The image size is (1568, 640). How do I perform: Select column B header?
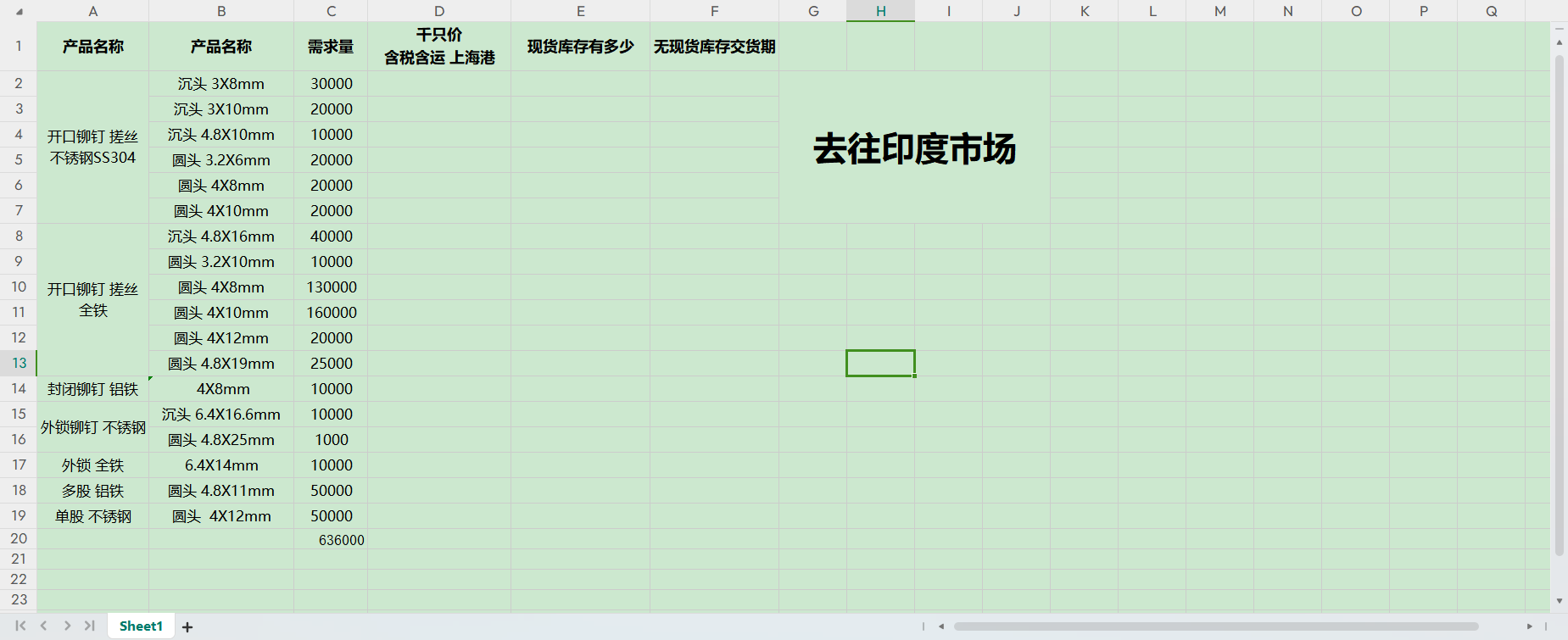coord(221,11)
